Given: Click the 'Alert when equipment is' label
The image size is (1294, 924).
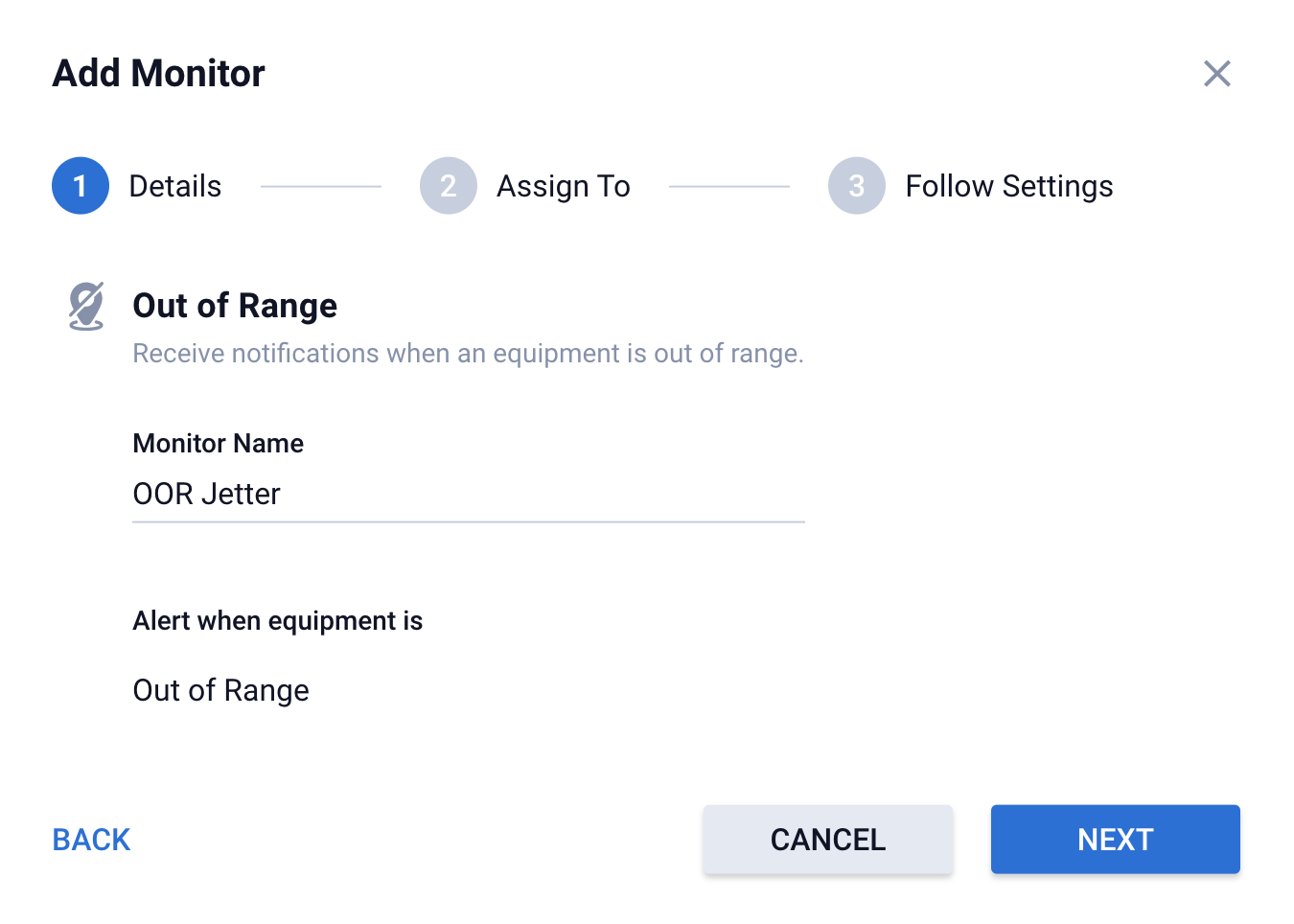Looking at the screenshot, I should pos(278,621).
